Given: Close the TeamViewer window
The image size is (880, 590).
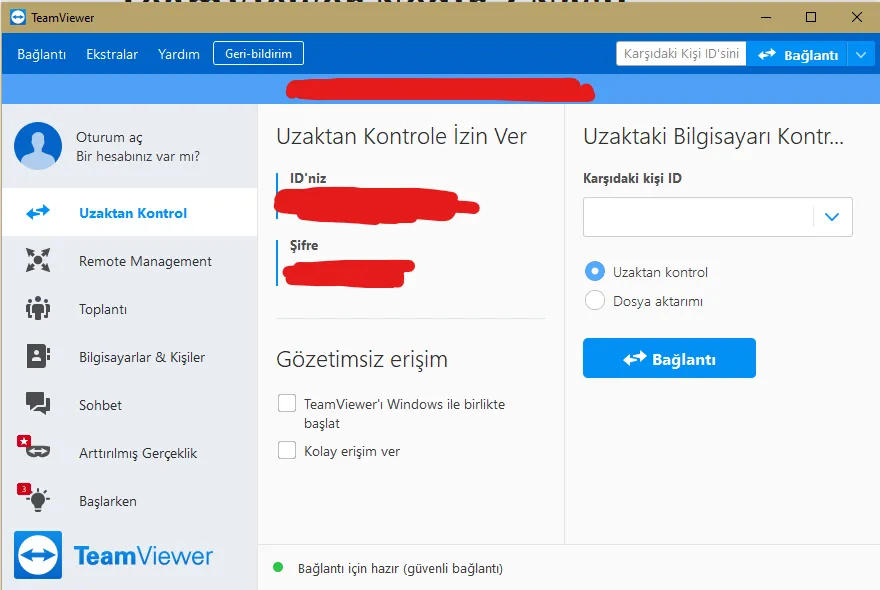Looking at the screenshot, I should (856, 17).
